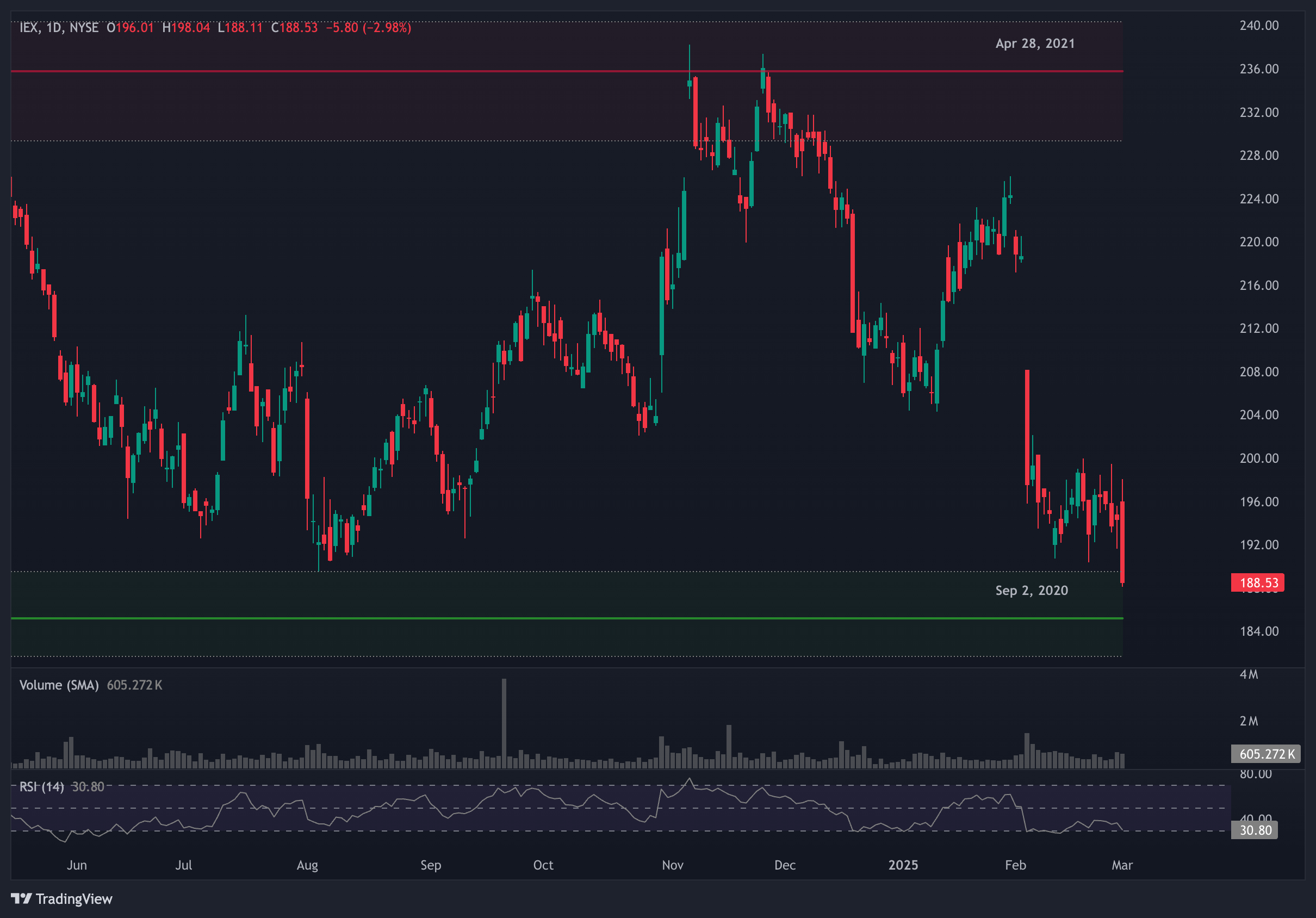Screen dimensions: 1316x918
Task: Click the green horizontal support line
Action: 567,618
